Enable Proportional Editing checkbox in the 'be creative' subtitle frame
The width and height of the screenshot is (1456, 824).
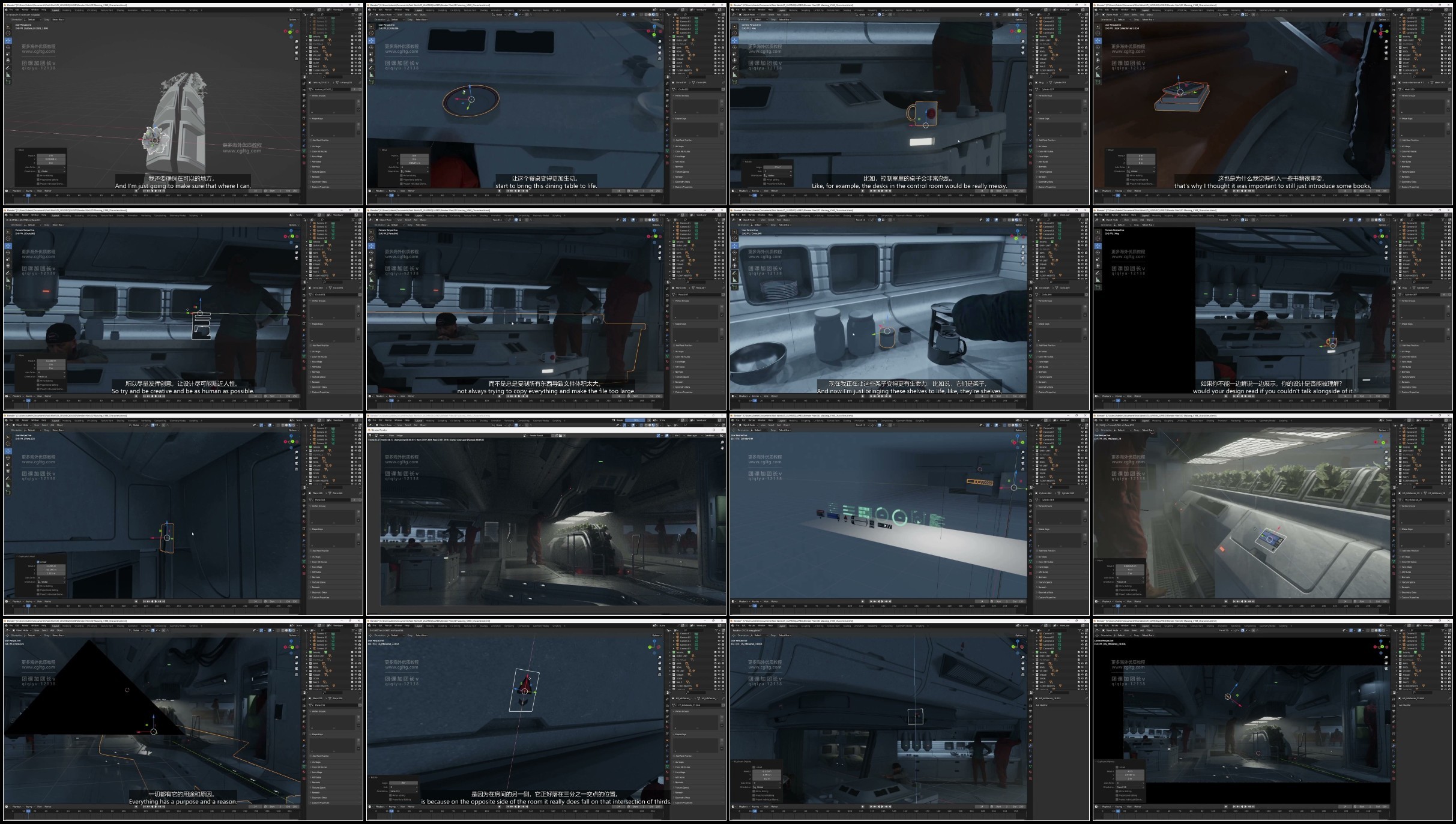pos(38,385)
